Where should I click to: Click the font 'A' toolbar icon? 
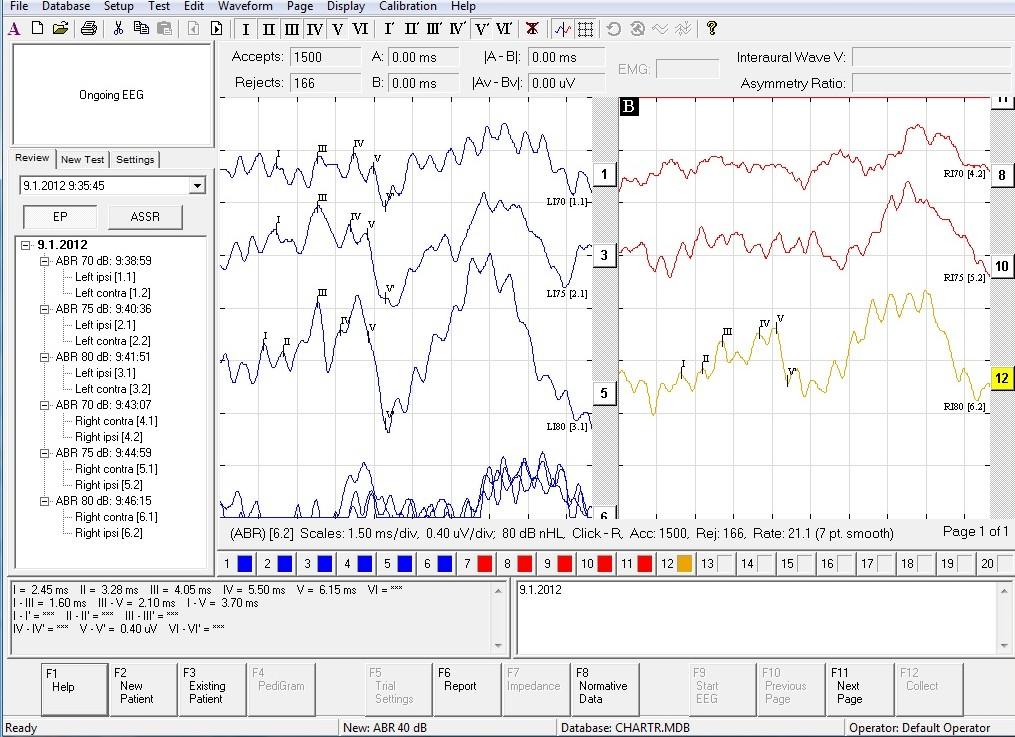point(14,28)
